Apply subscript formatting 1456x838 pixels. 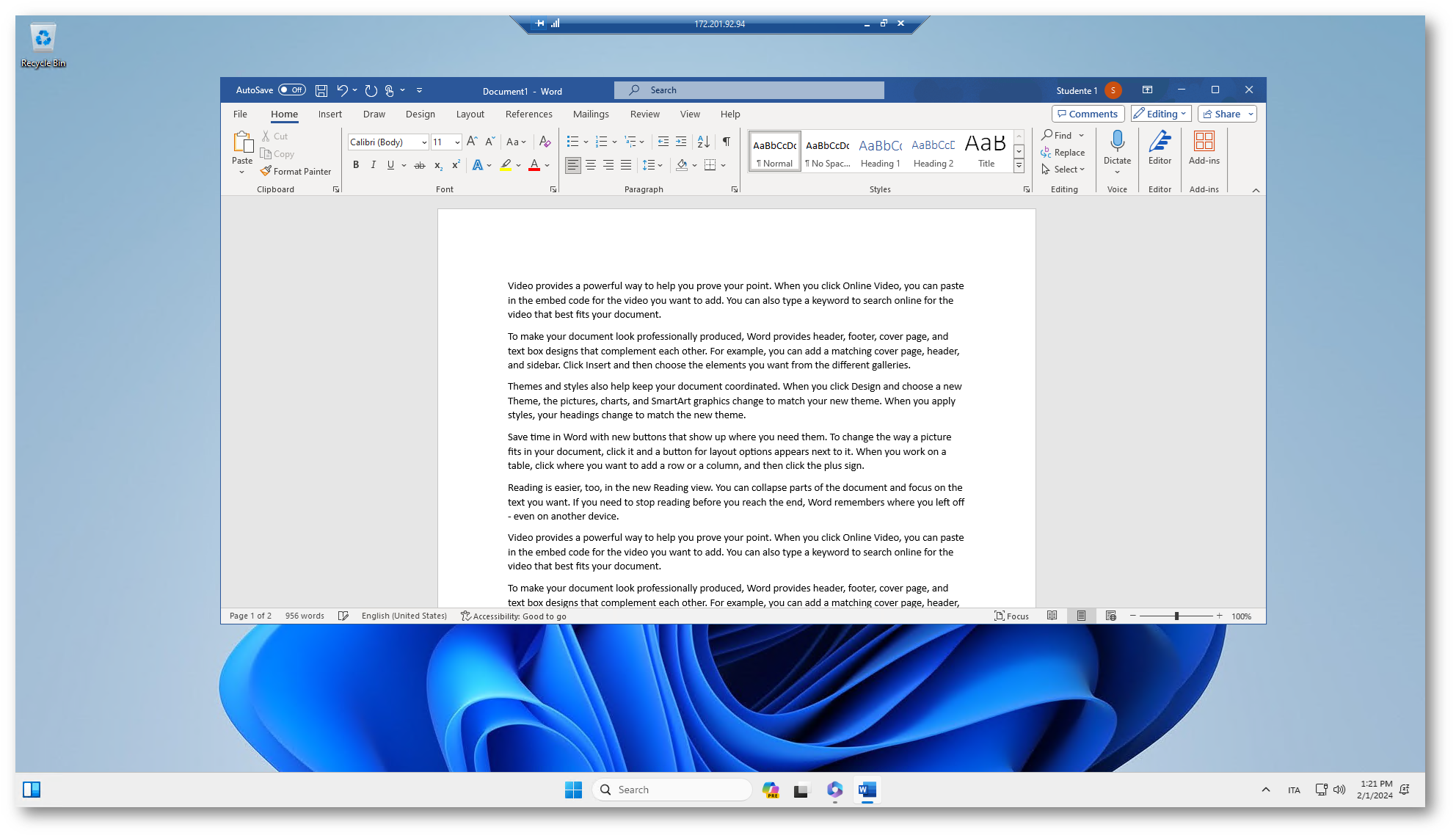(438, 165)
